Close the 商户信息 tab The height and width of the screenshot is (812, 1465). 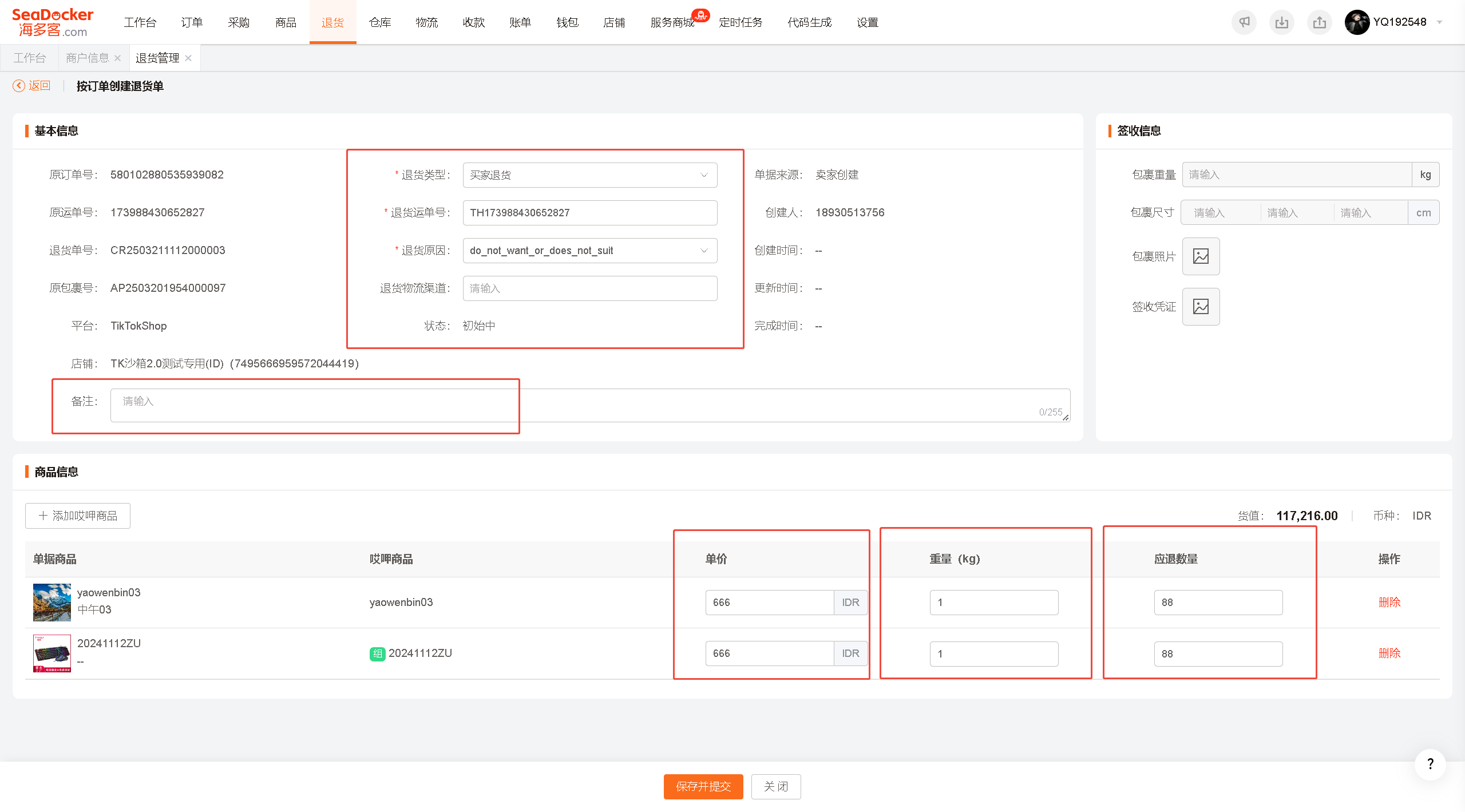tap(118, 58)
